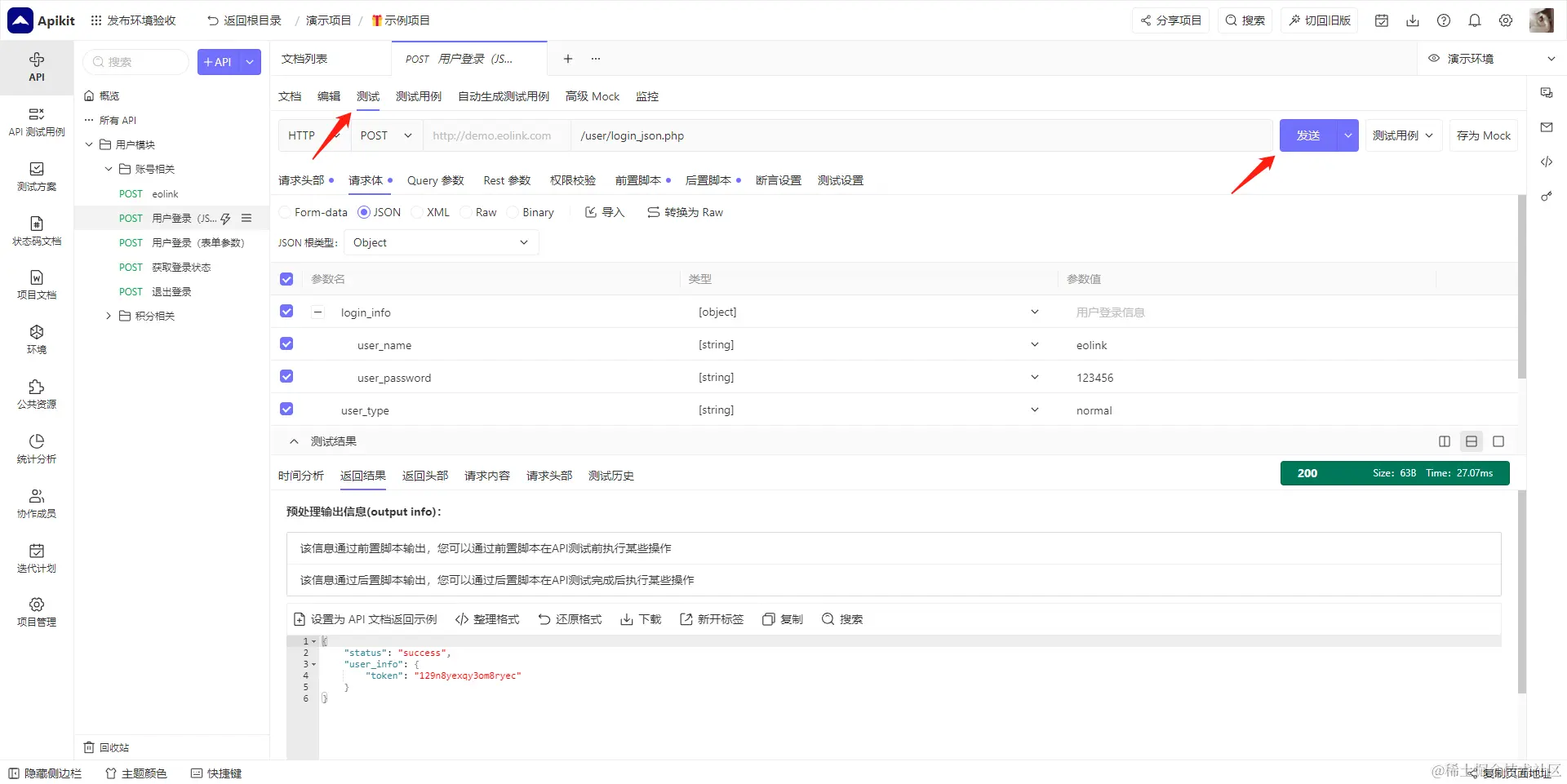Screen dimensions: 1567x784
Task: Open the top-bar settings gear
Action: (1506, 20)
